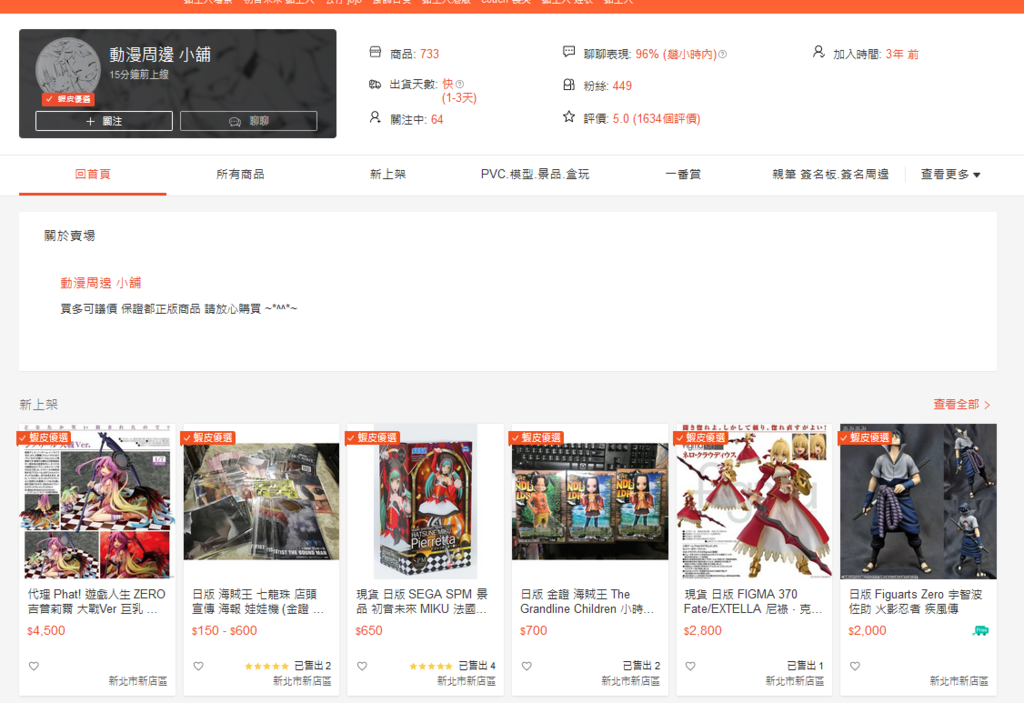
Task: Click the shop avatar image
Action: point(67,69)
